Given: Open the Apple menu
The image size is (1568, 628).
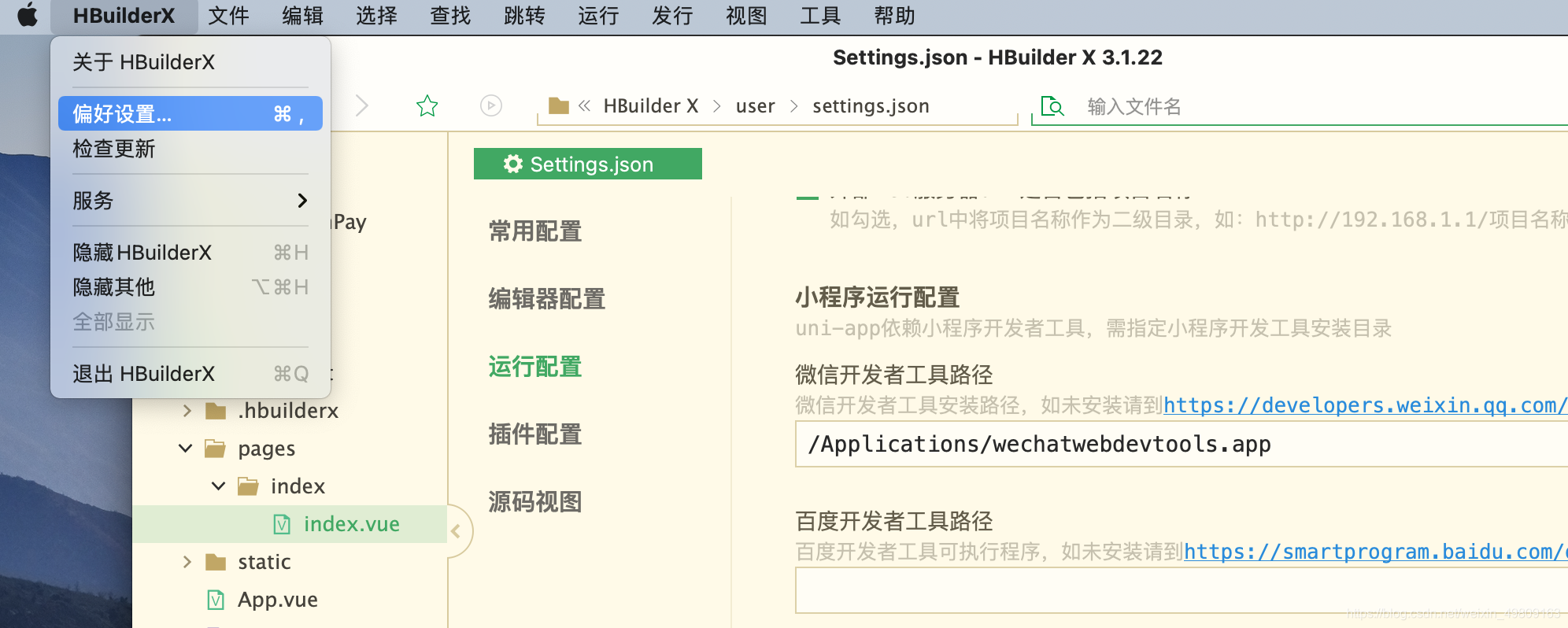Looking at the screenshot, I should [x=27, y=15].
